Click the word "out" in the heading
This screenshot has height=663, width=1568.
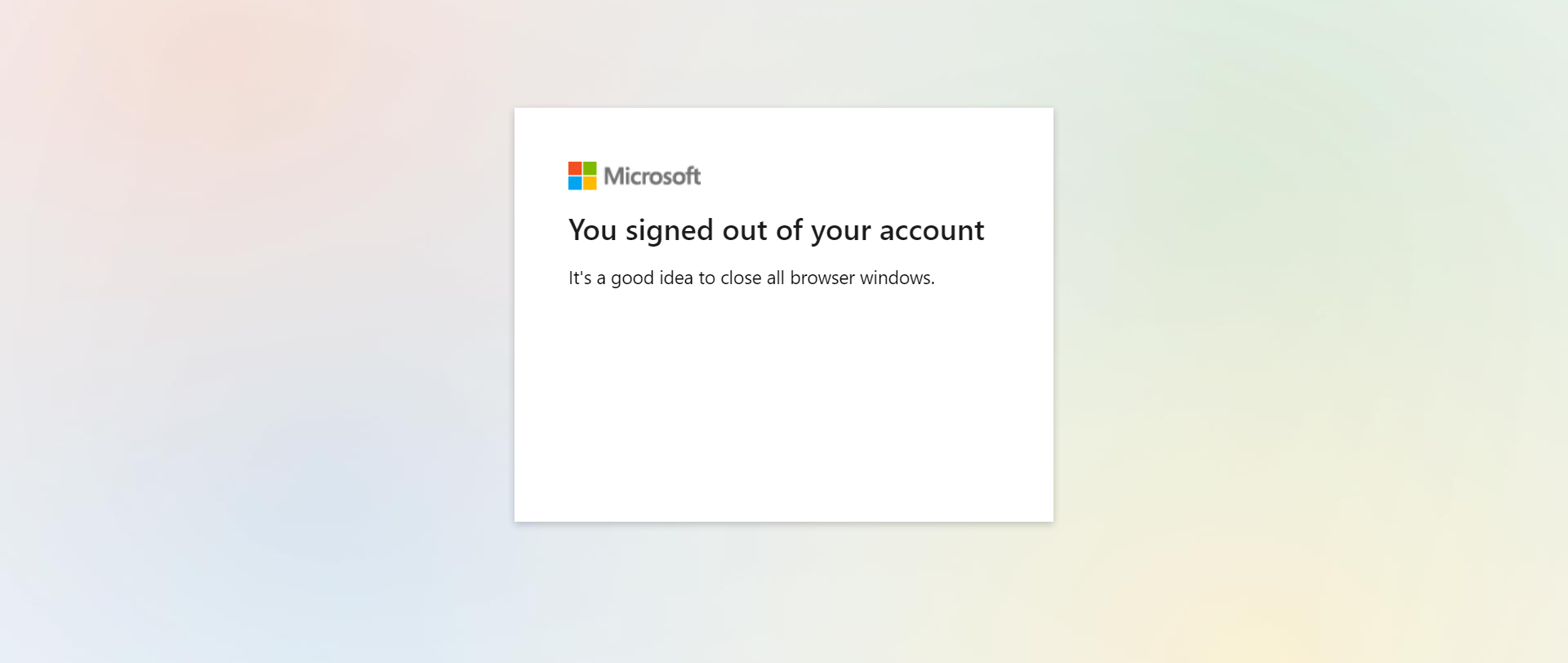[x=745, y=231]
